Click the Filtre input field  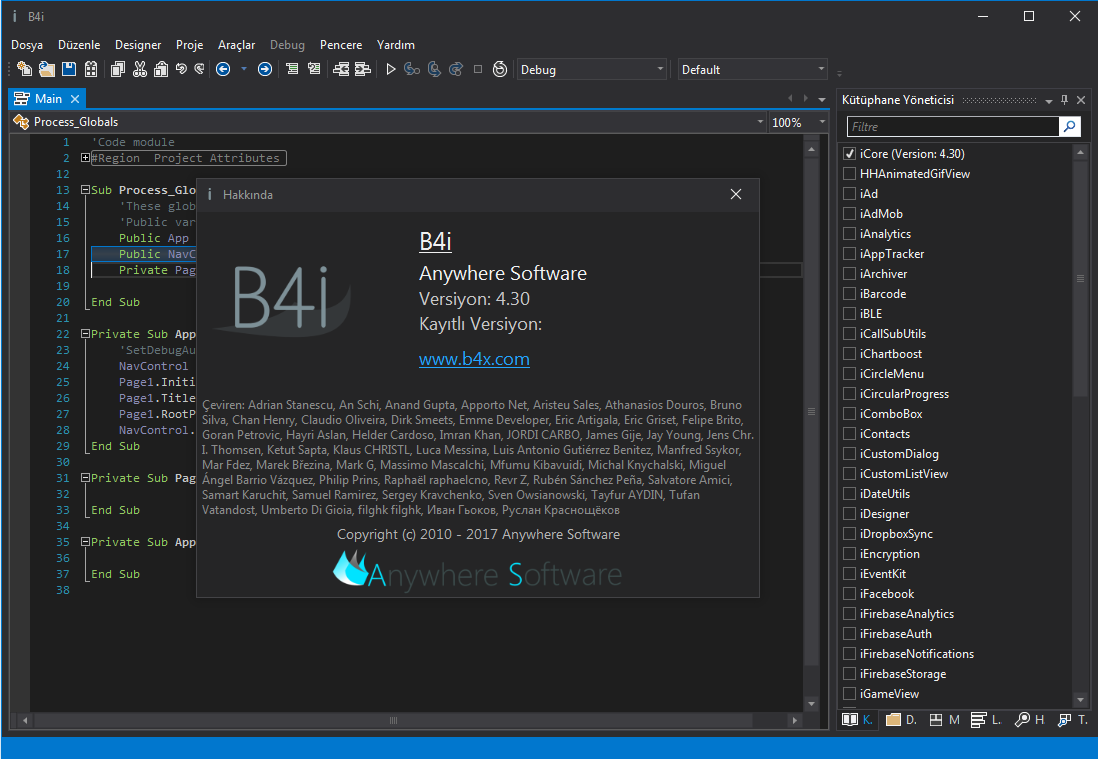[x=952, y=127]
